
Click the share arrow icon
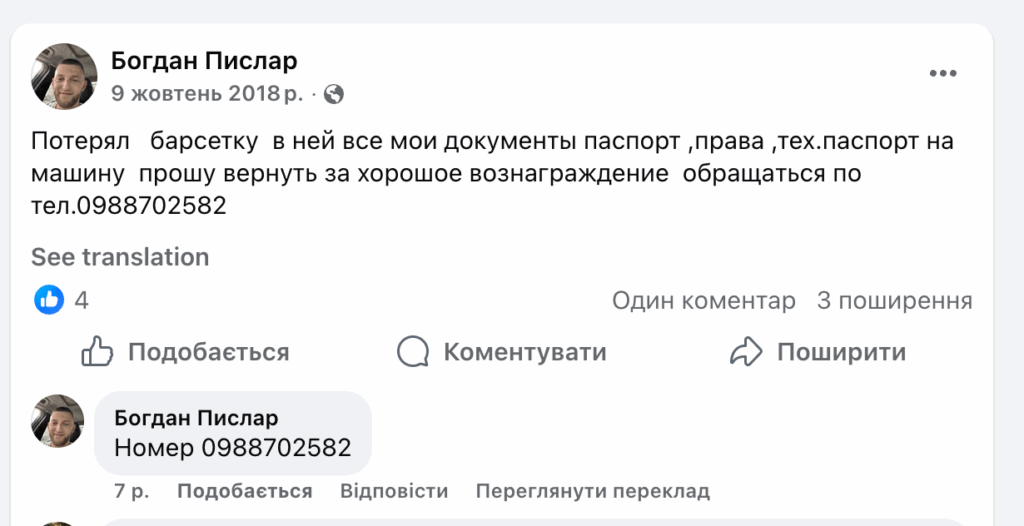point(746,352)
